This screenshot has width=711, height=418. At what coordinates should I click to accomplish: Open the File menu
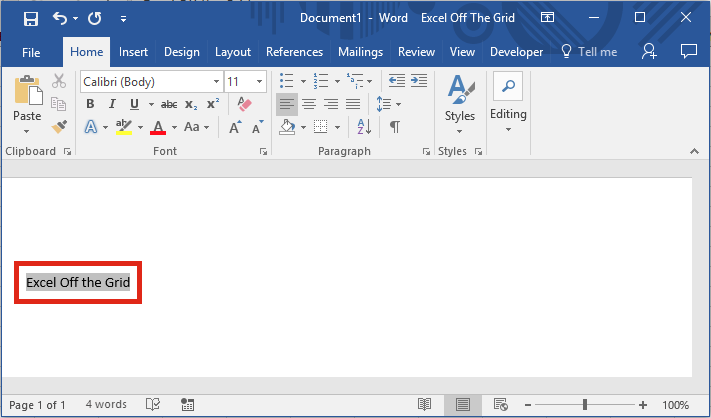coord(31,53)
